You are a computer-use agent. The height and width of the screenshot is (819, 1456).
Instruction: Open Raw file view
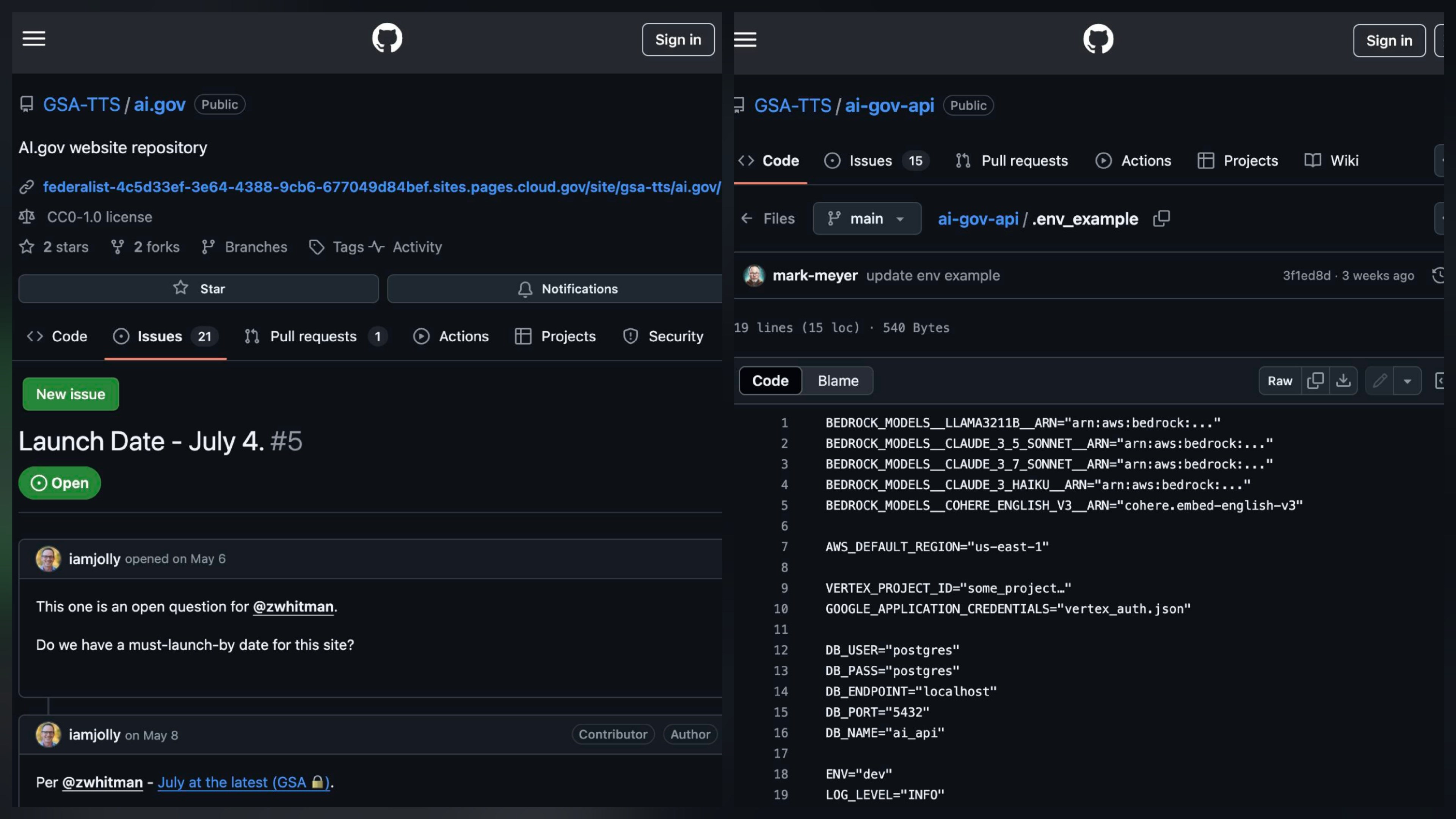point(1280,381)
